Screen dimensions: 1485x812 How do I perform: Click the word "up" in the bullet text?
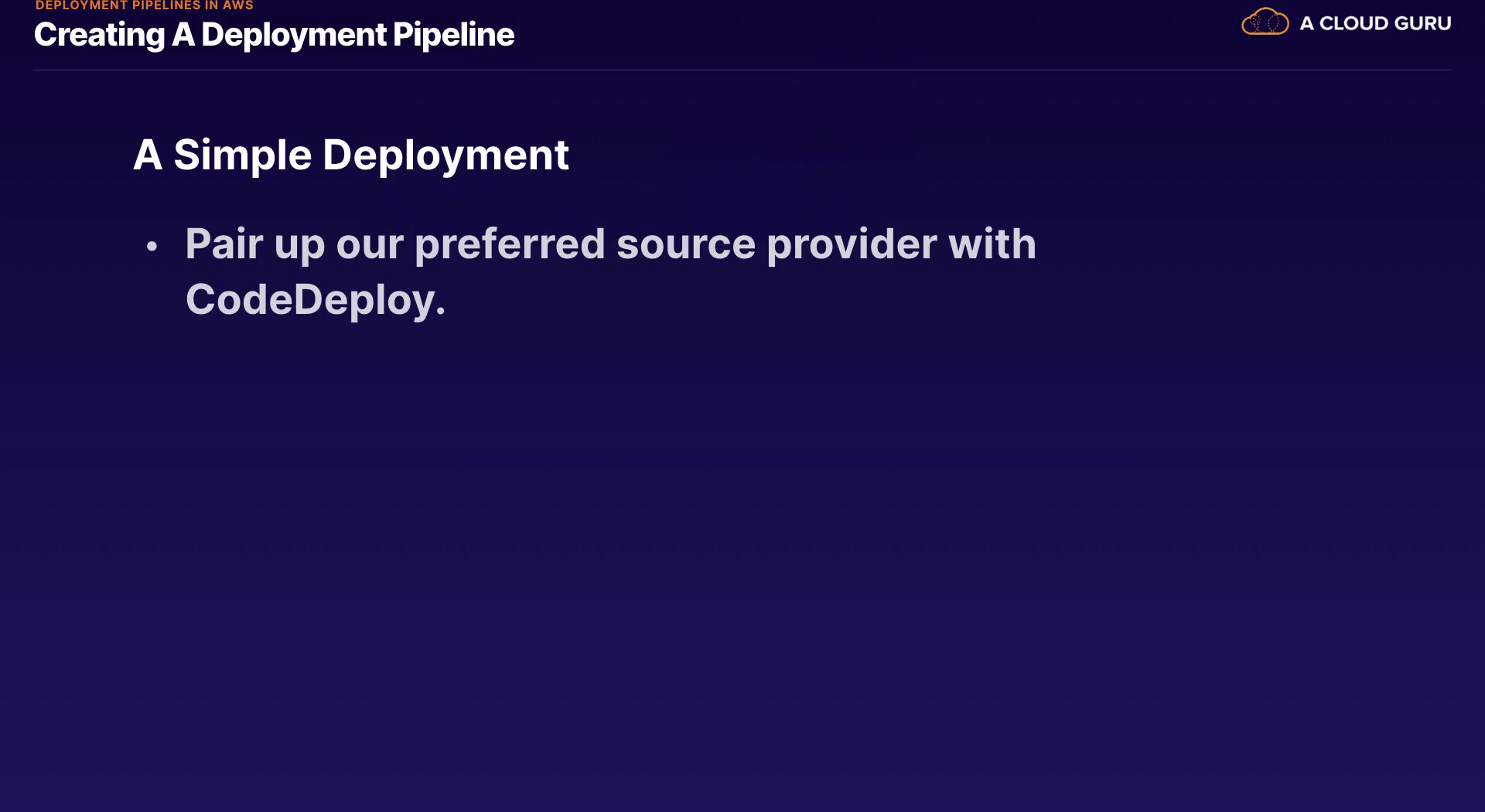[299, 246]
